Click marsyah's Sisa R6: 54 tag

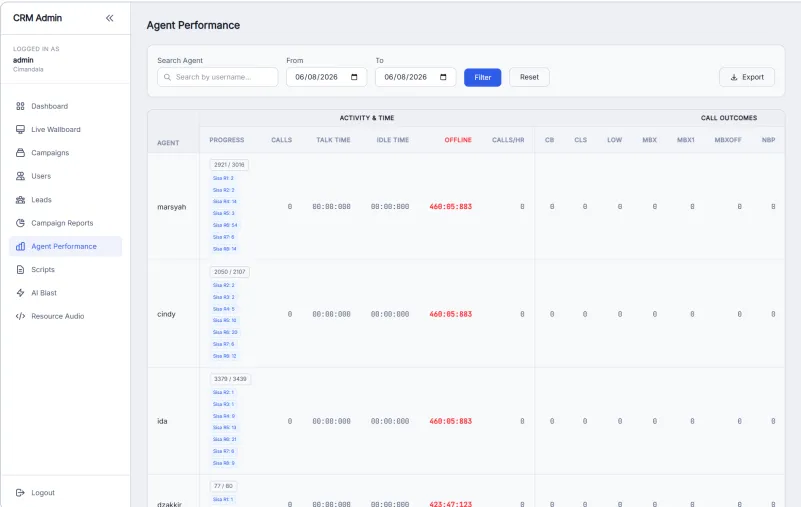(225, 225)
